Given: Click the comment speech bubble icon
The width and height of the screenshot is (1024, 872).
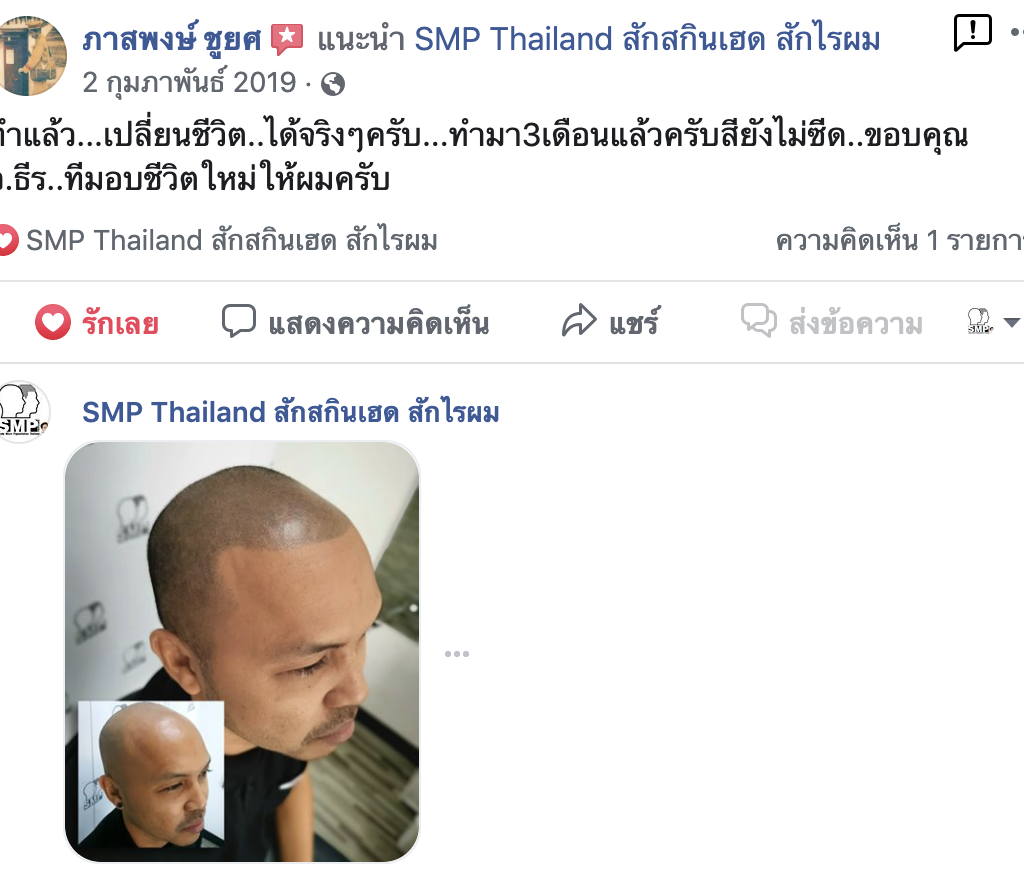Looking at the screenshot, I should [238, 321].
